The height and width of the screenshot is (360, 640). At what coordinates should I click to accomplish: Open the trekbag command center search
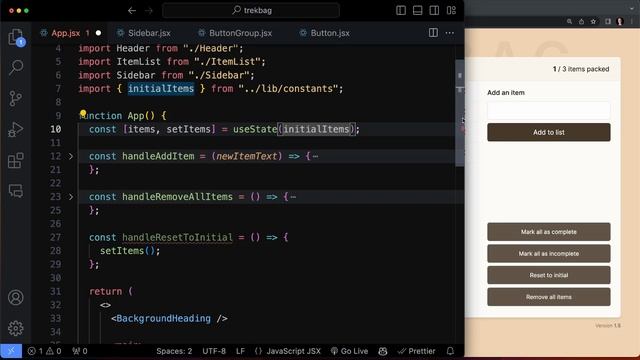[251, 11]
